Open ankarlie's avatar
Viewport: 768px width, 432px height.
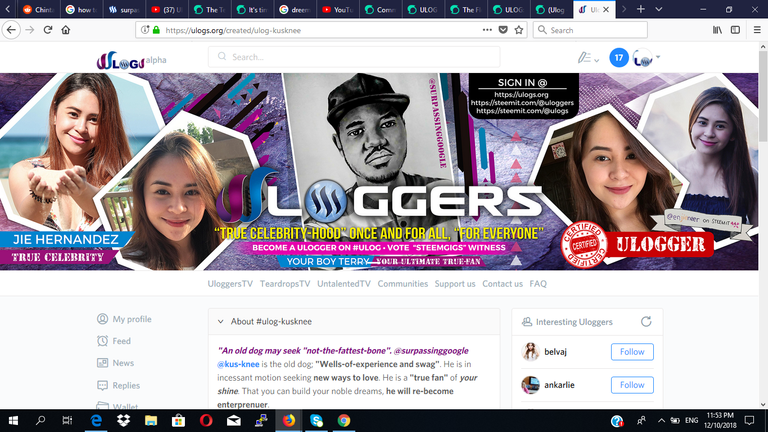(530, 385)
